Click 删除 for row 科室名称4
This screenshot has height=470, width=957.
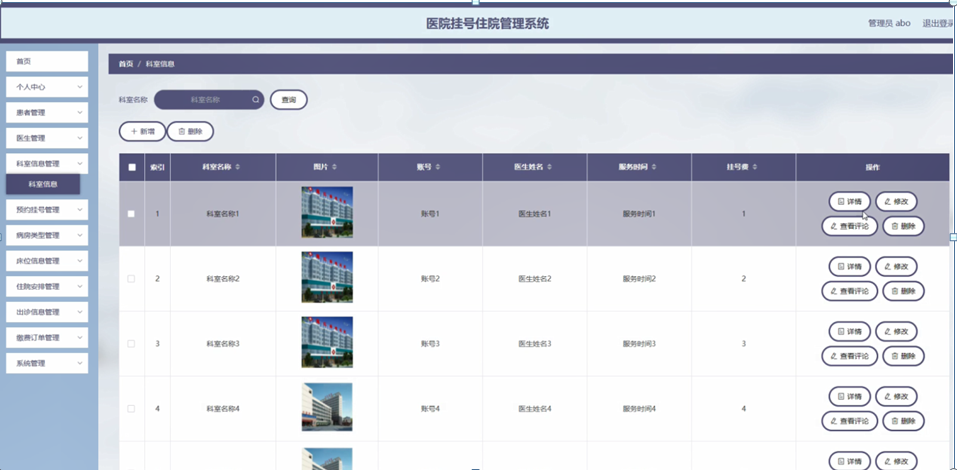coord(903,421)
